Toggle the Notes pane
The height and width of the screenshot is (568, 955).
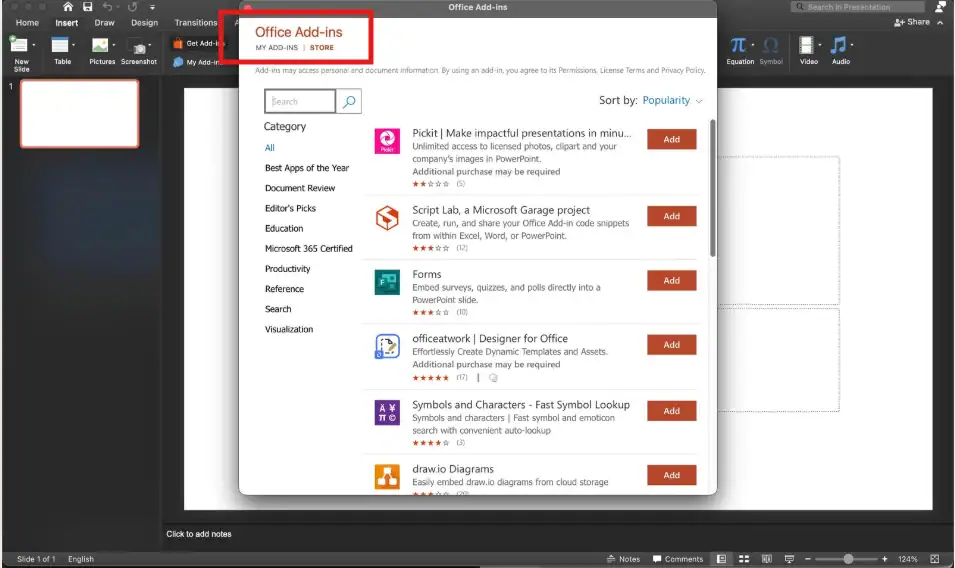[x=622, y=559]
